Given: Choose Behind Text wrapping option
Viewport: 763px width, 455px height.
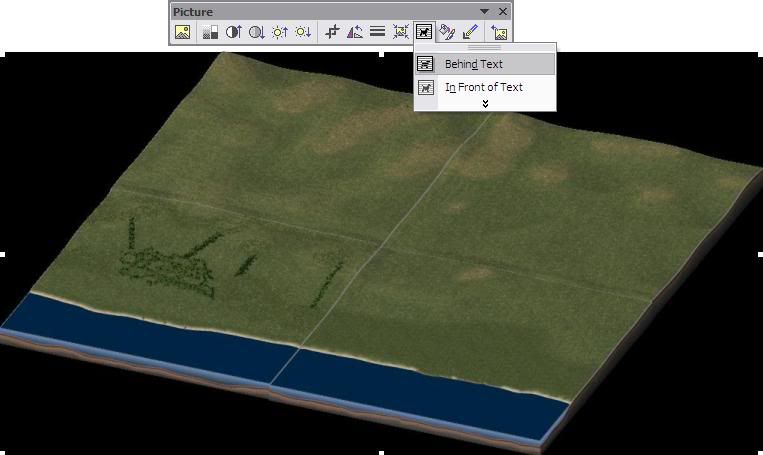Looking at the screenshot, I should (x=485, y=64).
